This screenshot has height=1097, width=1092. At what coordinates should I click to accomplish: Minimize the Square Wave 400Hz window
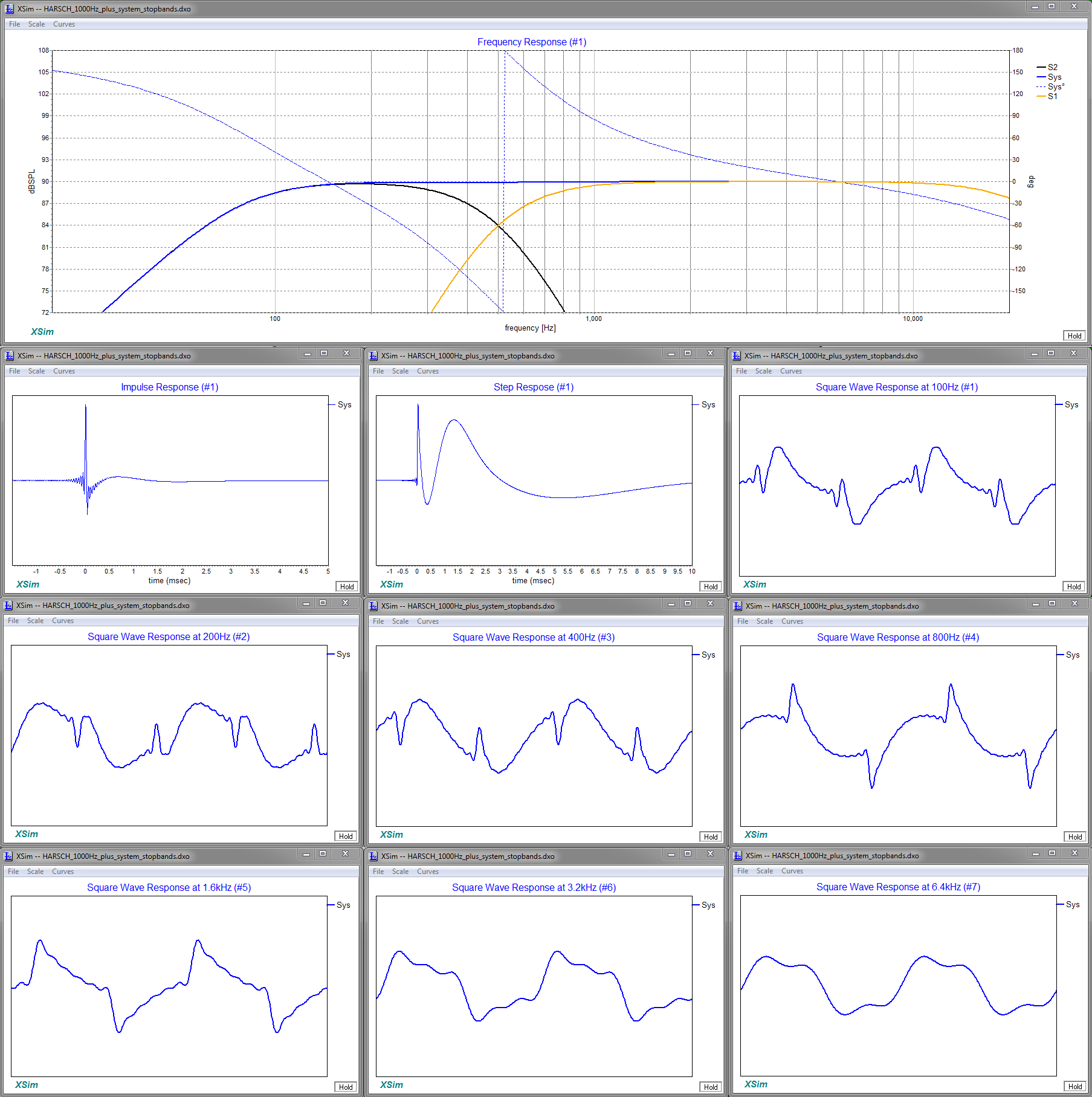click(671, 604)
